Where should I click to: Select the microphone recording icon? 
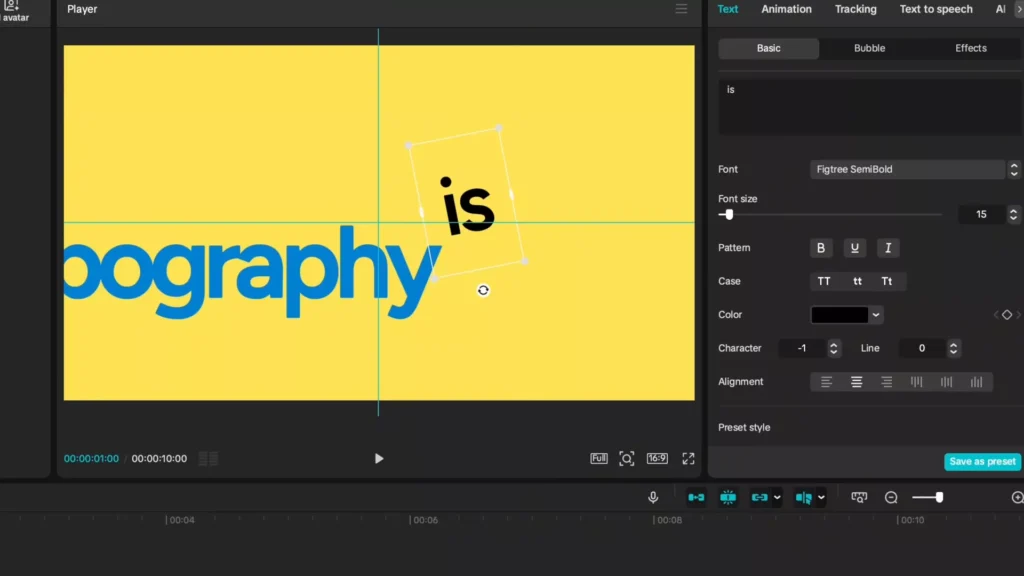(x=653, y=497)
